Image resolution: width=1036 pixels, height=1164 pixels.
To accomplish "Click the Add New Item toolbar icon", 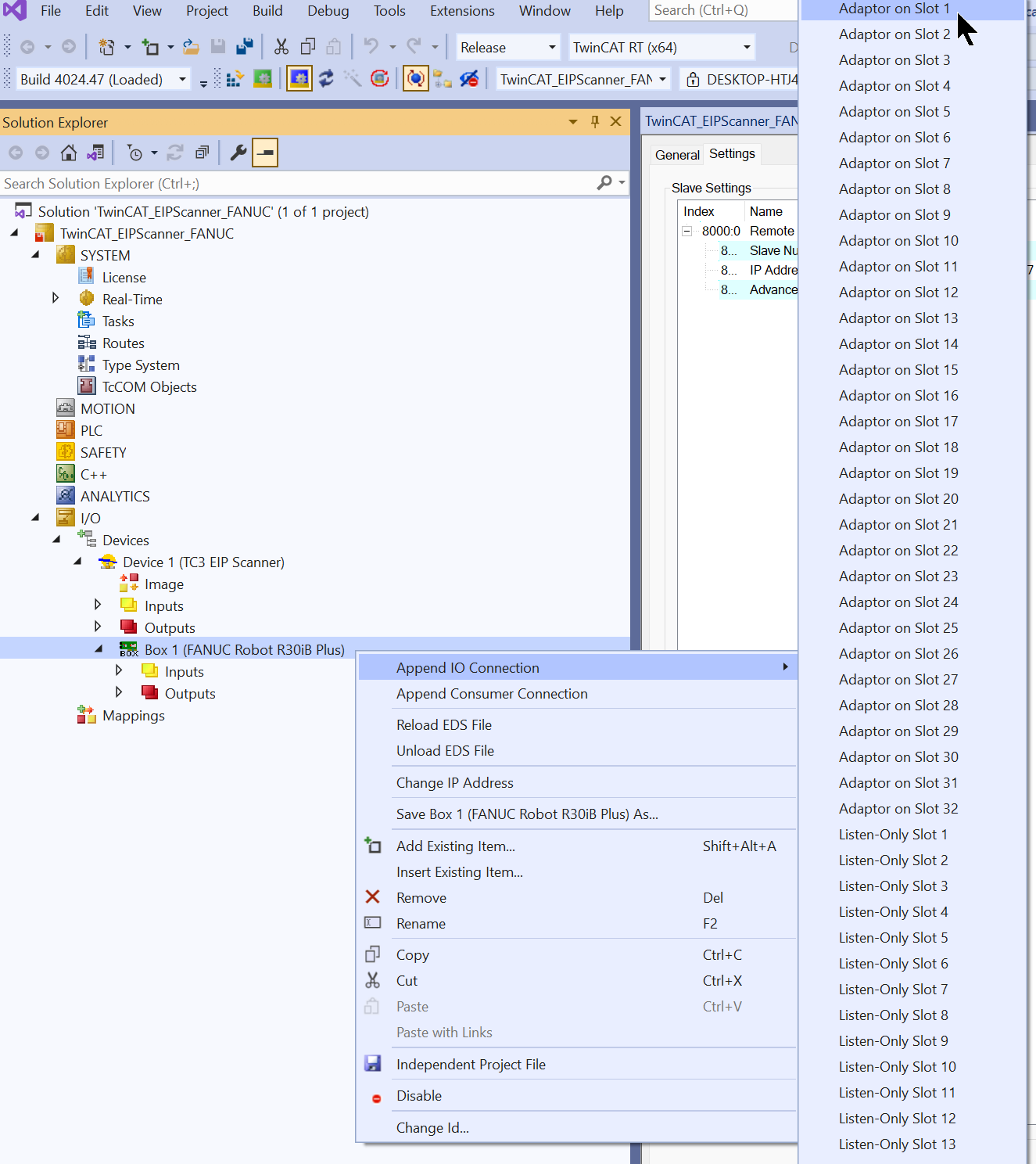I will 150,47.
